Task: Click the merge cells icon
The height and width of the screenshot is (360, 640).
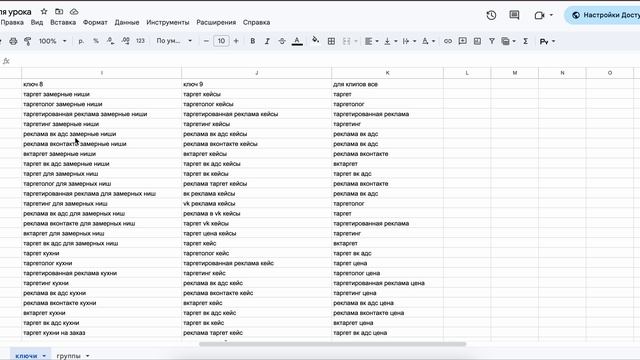Action: pyautogui.click(x=347, y=41)
